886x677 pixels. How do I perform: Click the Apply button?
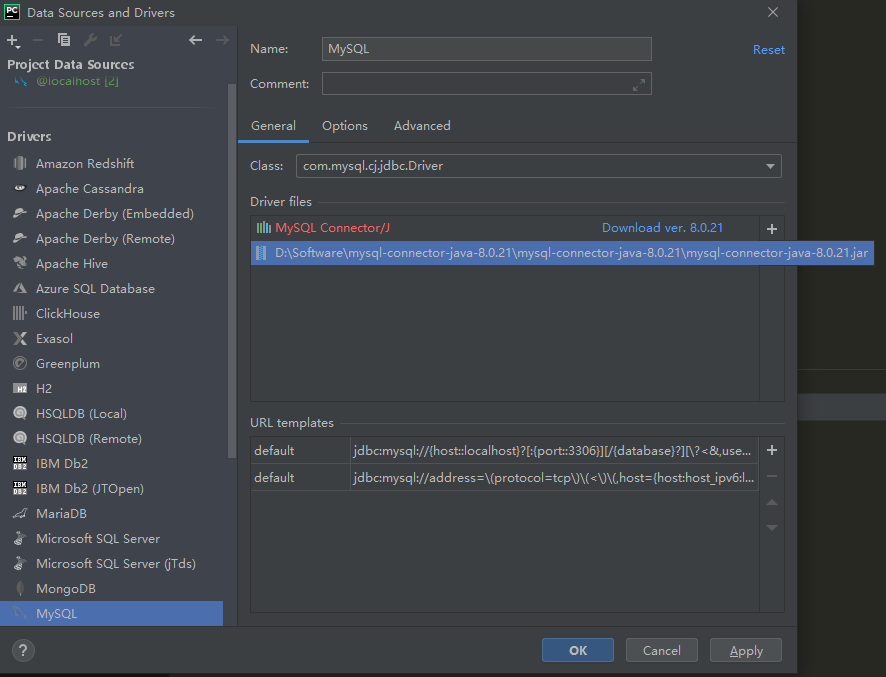point(745,650)
